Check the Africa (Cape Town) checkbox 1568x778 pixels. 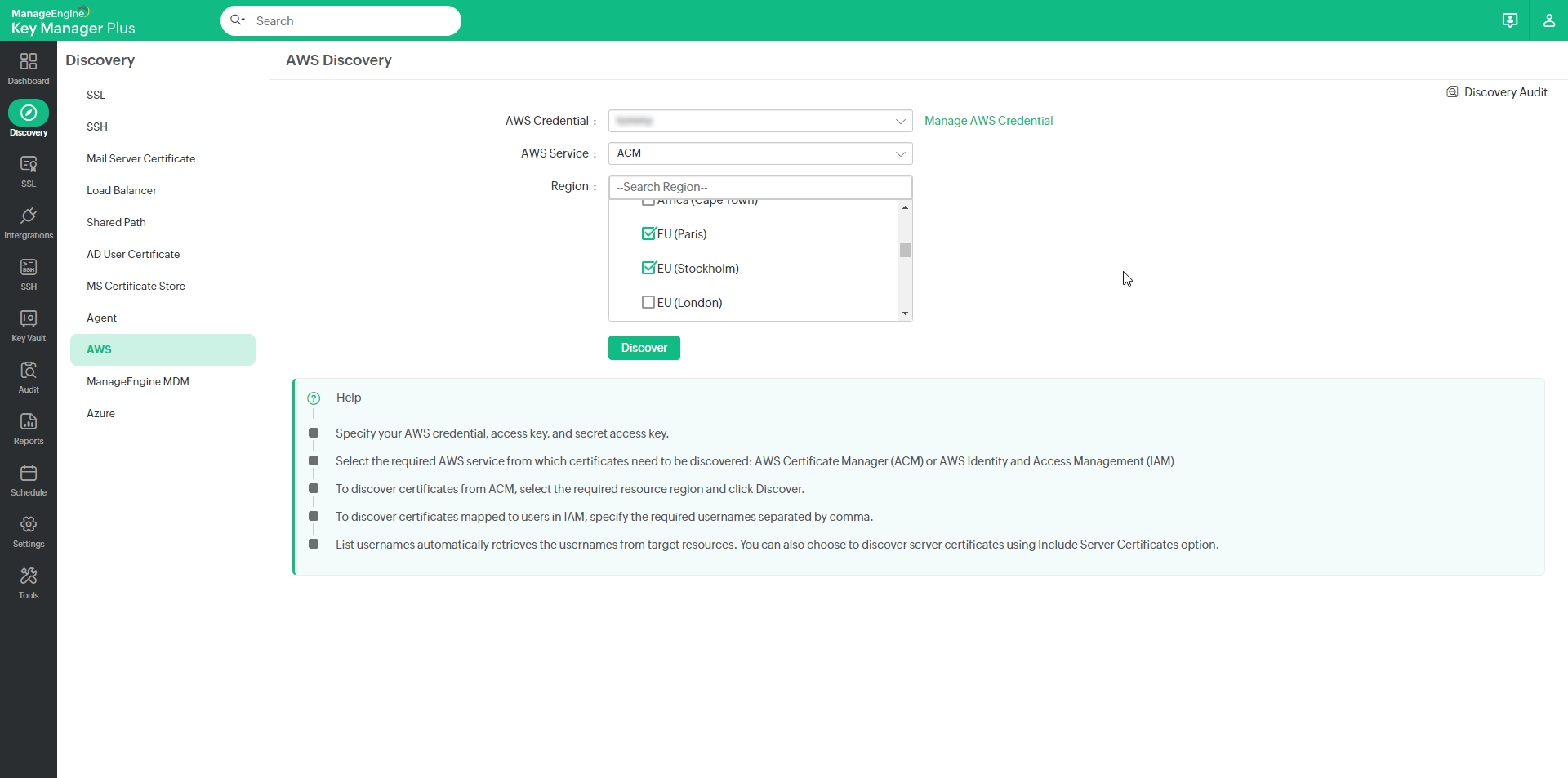648,202
